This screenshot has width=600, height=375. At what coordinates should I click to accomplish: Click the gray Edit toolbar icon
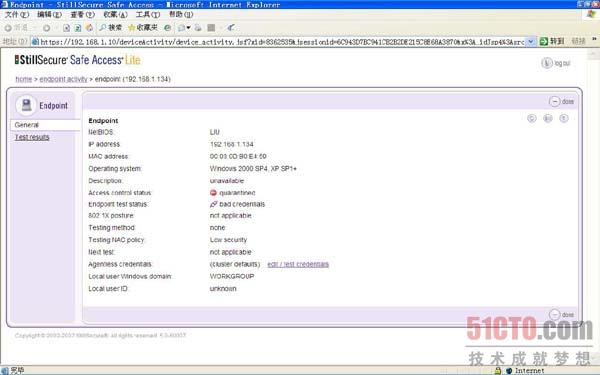point(211,28)
